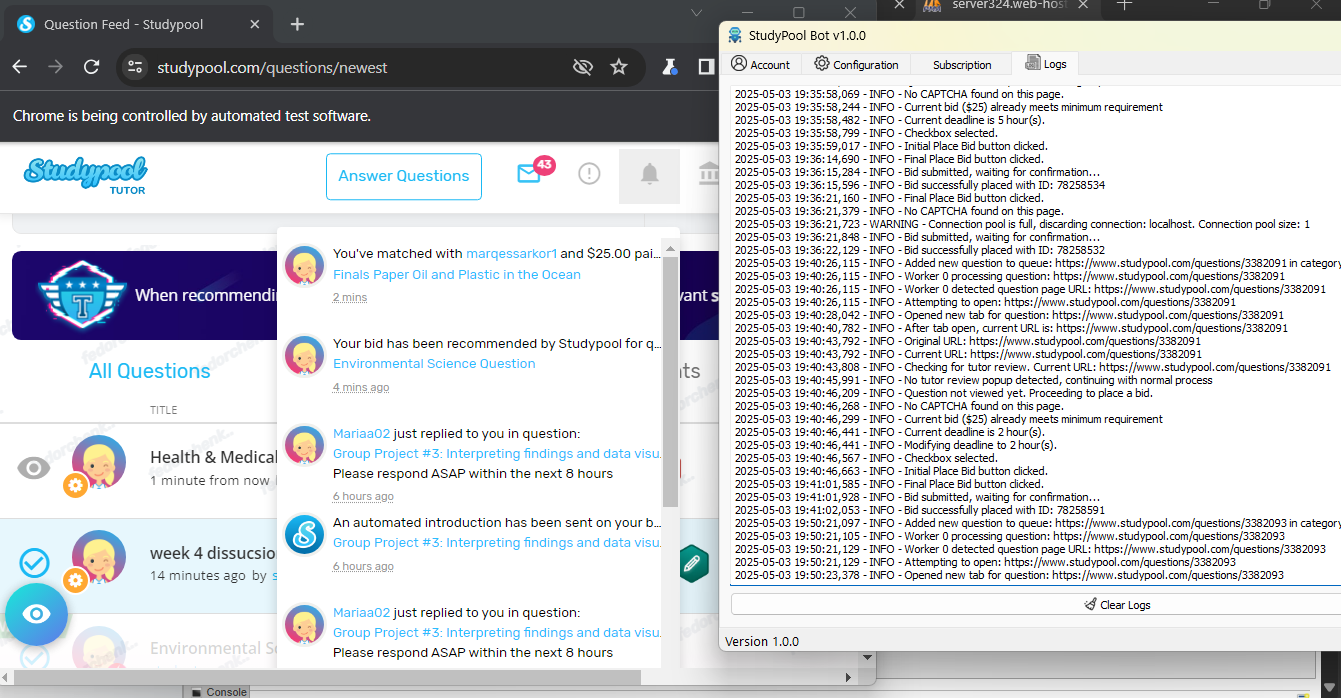Screen dimensions: 1341x698
Task: Click log line 'Bid successfully placed with ID: 78258591'
Action: click(x=920, y=510)
